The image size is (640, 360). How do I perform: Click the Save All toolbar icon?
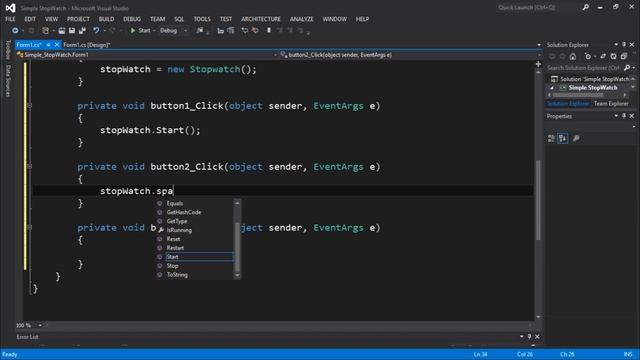pyautogui.click(x=82, y=30)
